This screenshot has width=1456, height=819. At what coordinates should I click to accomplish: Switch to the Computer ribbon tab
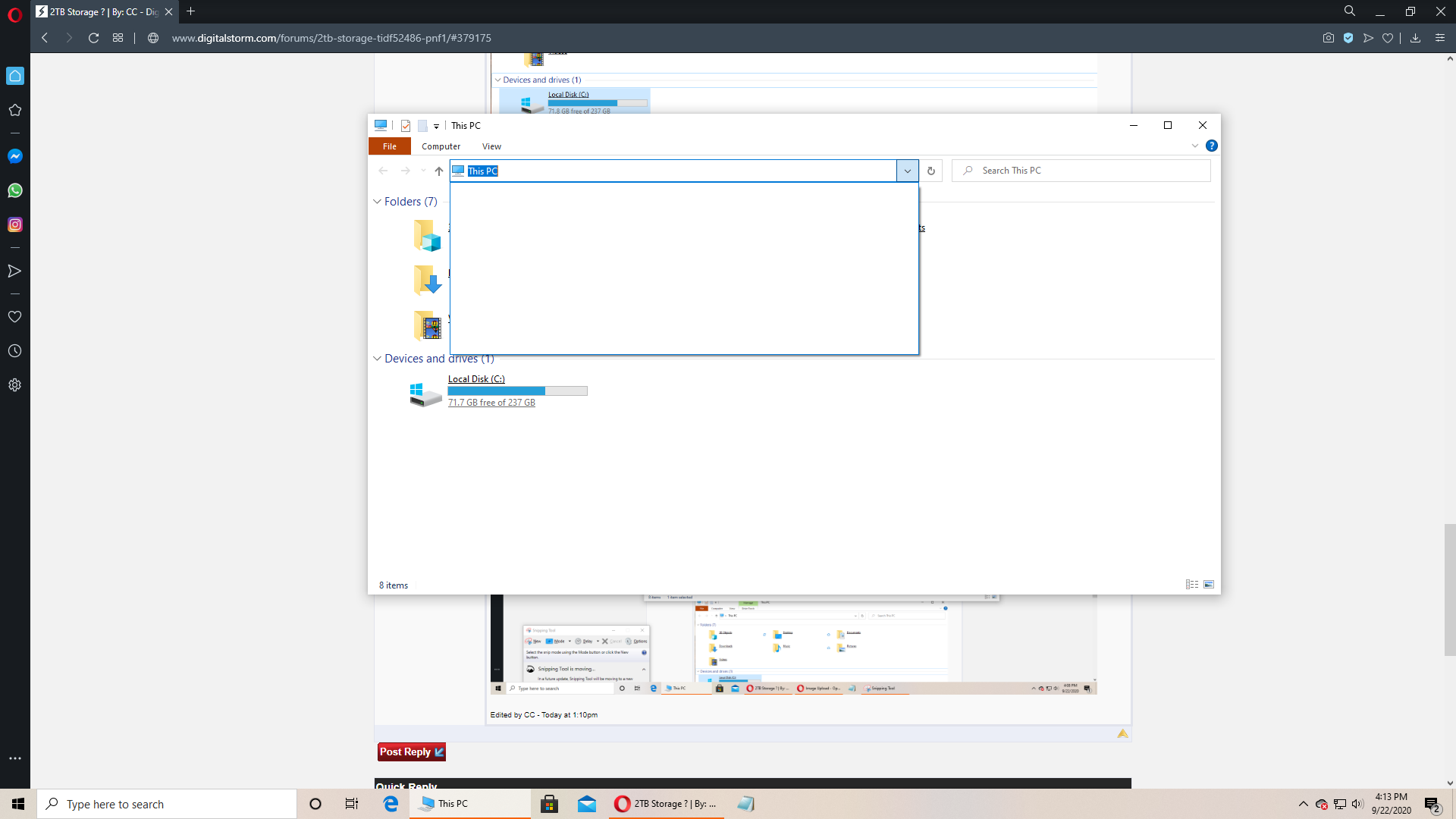click(441, 146)
